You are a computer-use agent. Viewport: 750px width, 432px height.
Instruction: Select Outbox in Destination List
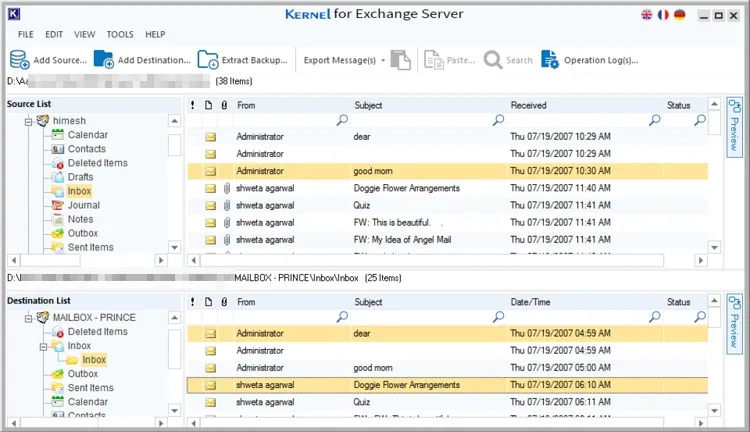pos(83,374)
